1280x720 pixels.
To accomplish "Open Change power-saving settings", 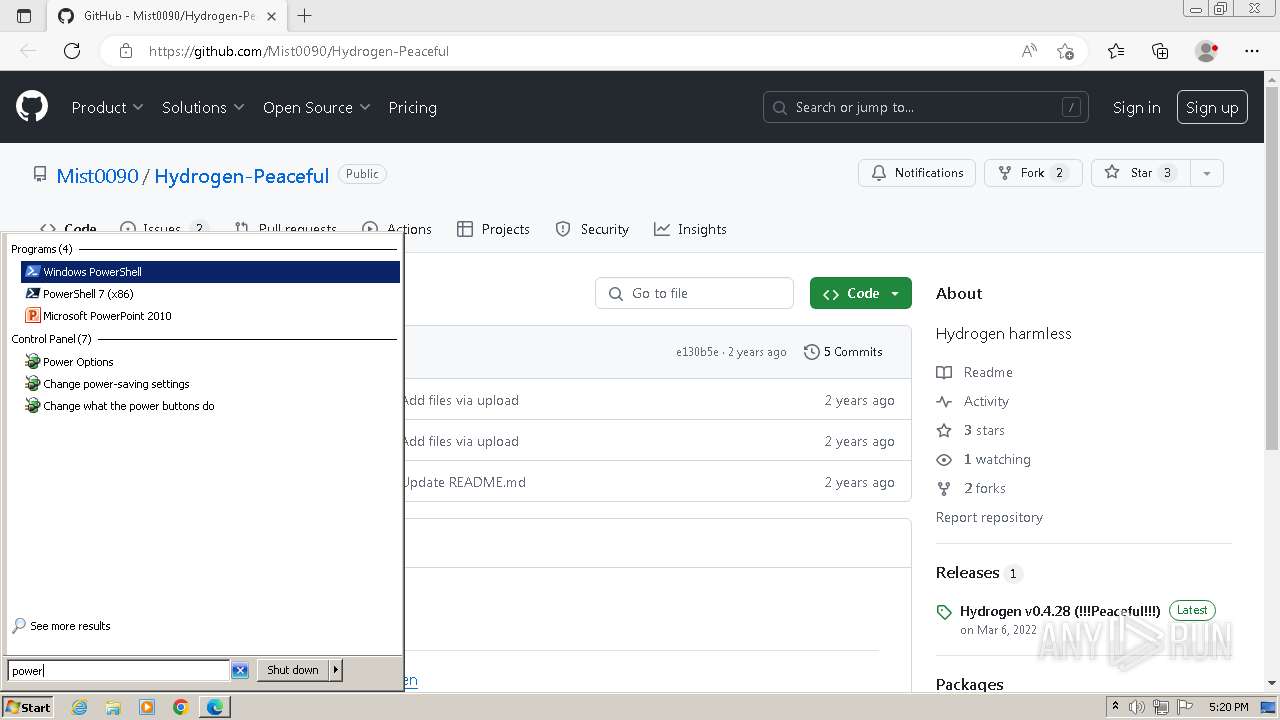I will click(116, 384).
